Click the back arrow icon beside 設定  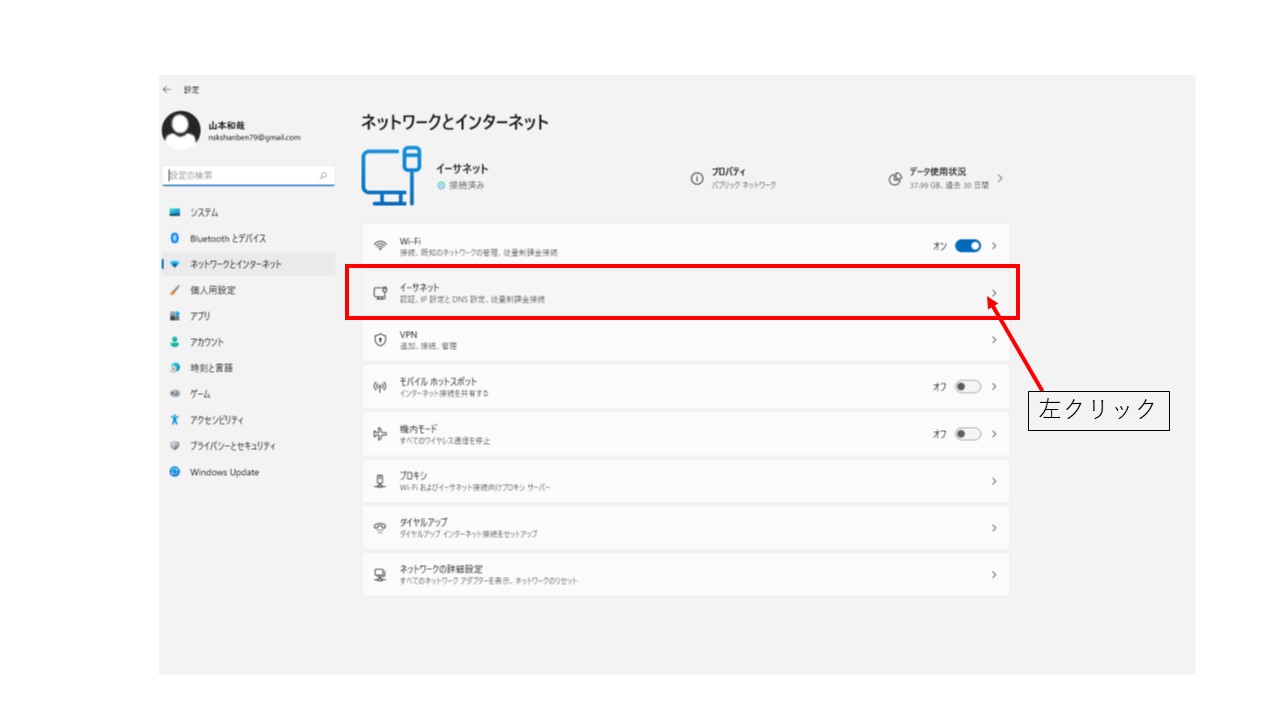tap(167, 89)
